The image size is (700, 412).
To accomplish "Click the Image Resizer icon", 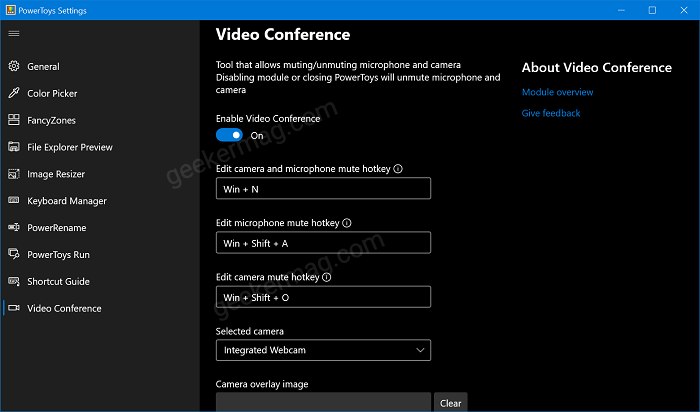I will point(14,174).
